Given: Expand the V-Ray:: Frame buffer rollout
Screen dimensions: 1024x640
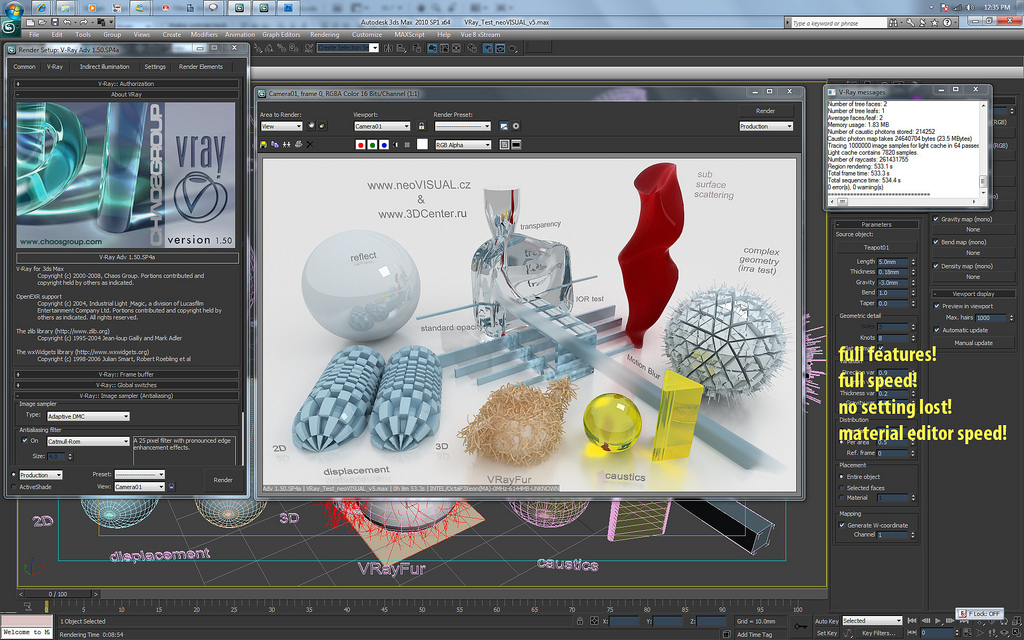Looking at the screenshot, I should click(126, 375).
